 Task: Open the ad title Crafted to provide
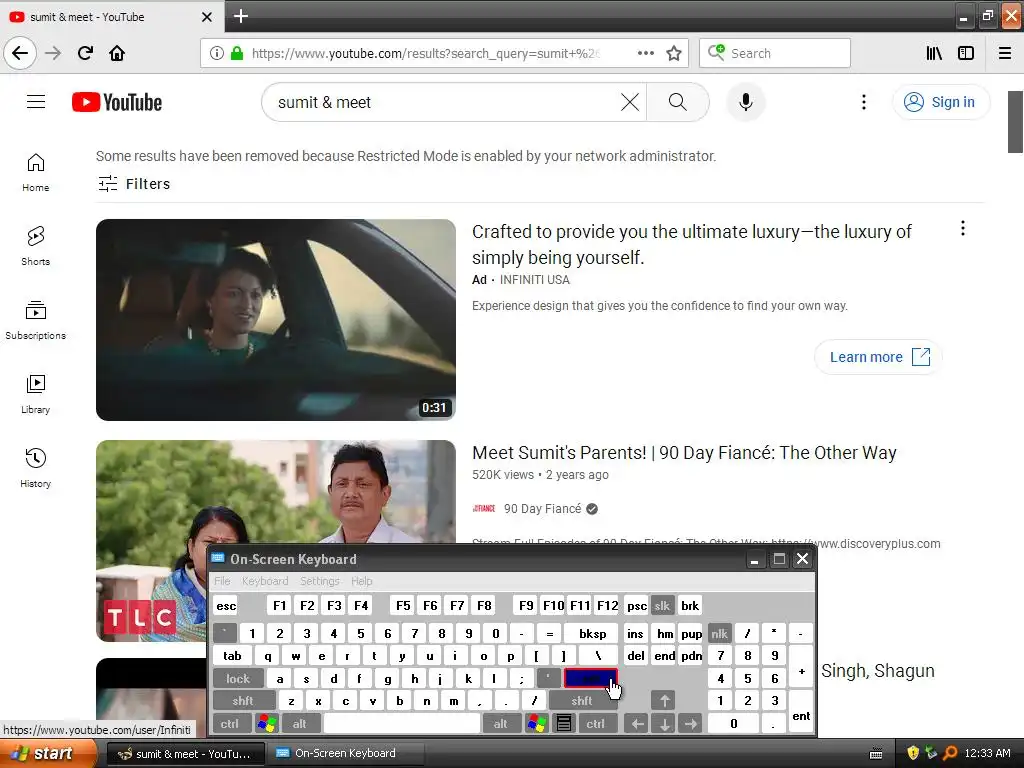pos(691,244)
